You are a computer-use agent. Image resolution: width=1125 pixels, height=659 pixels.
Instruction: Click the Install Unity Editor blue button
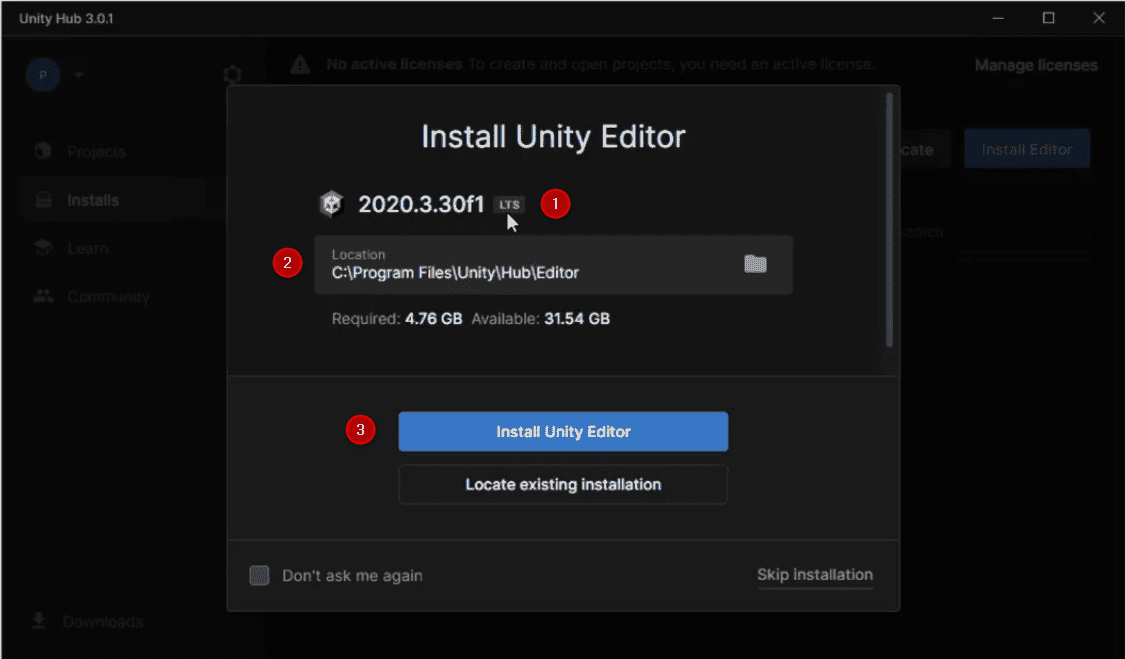click(x=563, y=431)
